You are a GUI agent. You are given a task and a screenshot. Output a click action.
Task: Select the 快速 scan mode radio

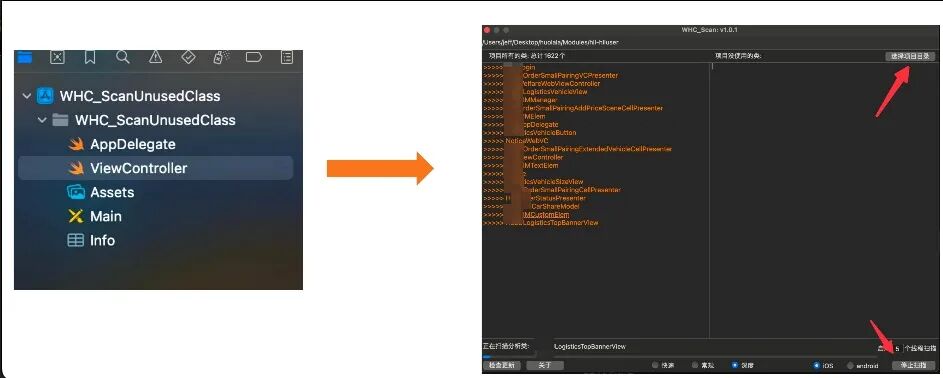(x=656, y=365)
